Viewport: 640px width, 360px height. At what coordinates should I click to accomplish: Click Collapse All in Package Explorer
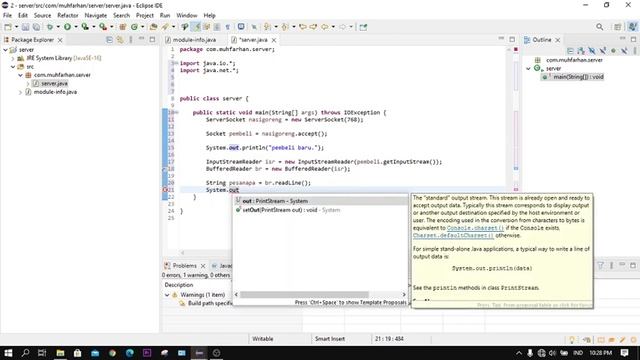(109, 40)
